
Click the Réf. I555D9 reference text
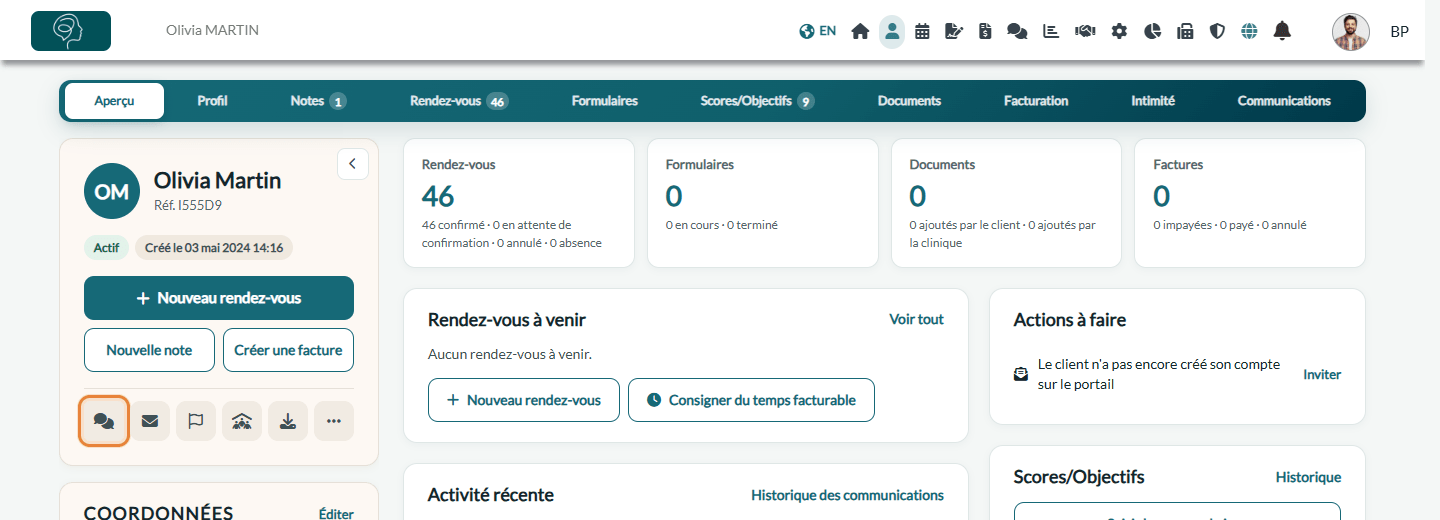[x=188, y=205]
